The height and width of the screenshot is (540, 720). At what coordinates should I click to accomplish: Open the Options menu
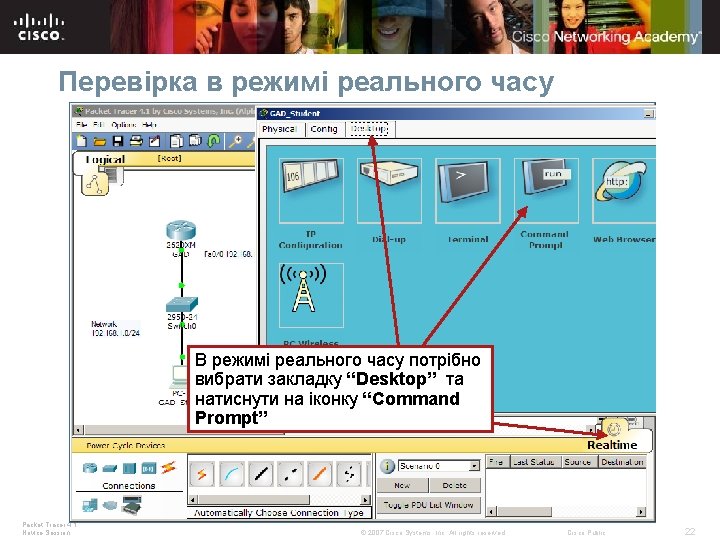(x=123, y=124)
